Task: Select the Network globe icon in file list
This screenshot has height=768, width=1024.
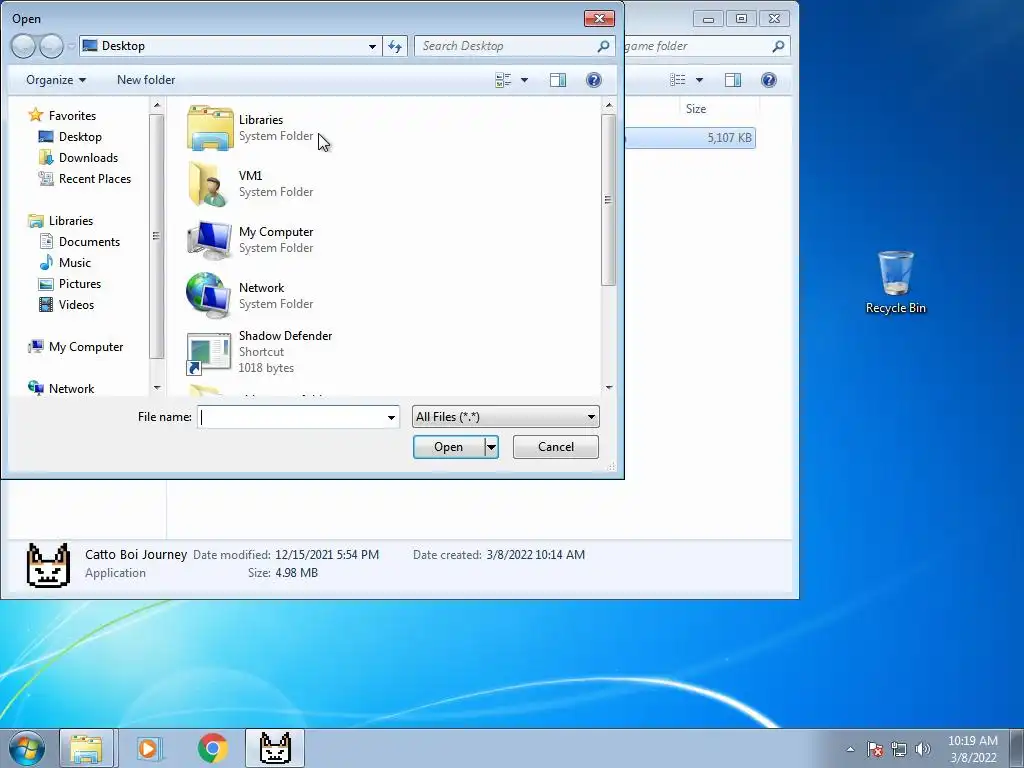Action: coord(210,296)
